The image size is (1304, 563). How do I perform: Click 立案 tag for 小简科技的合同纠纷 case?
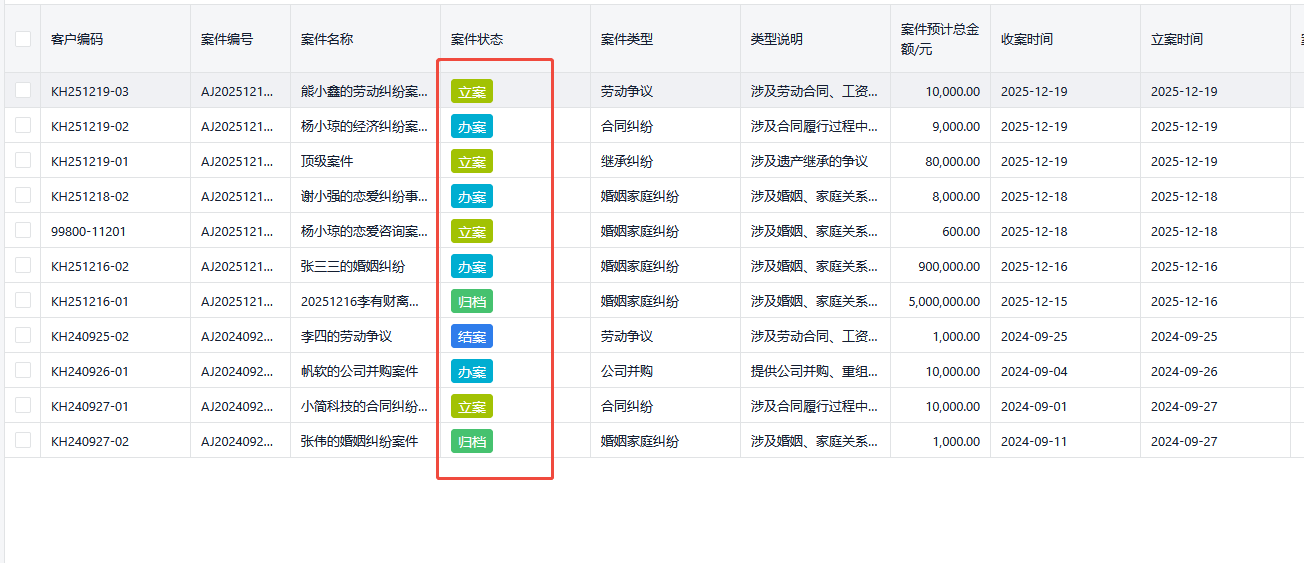coord(471,406)
